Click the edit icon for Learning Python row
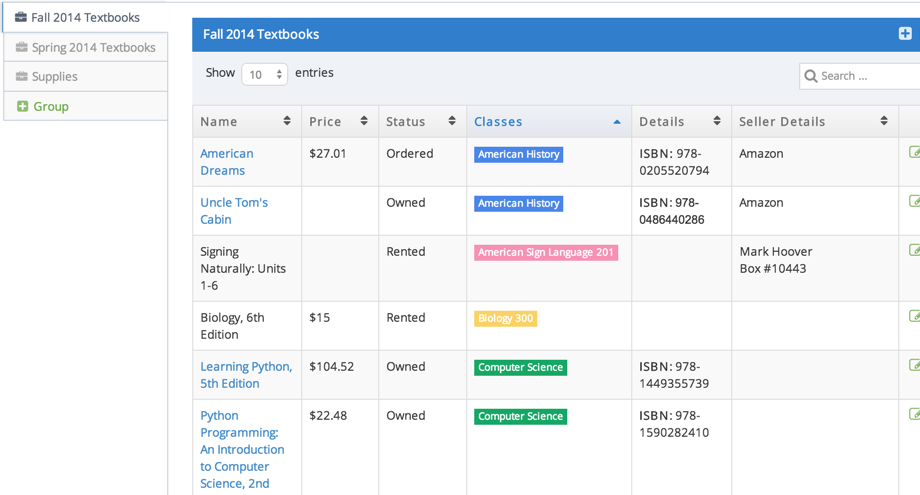This screenshot has width=920, height=495. click(914, 366)
